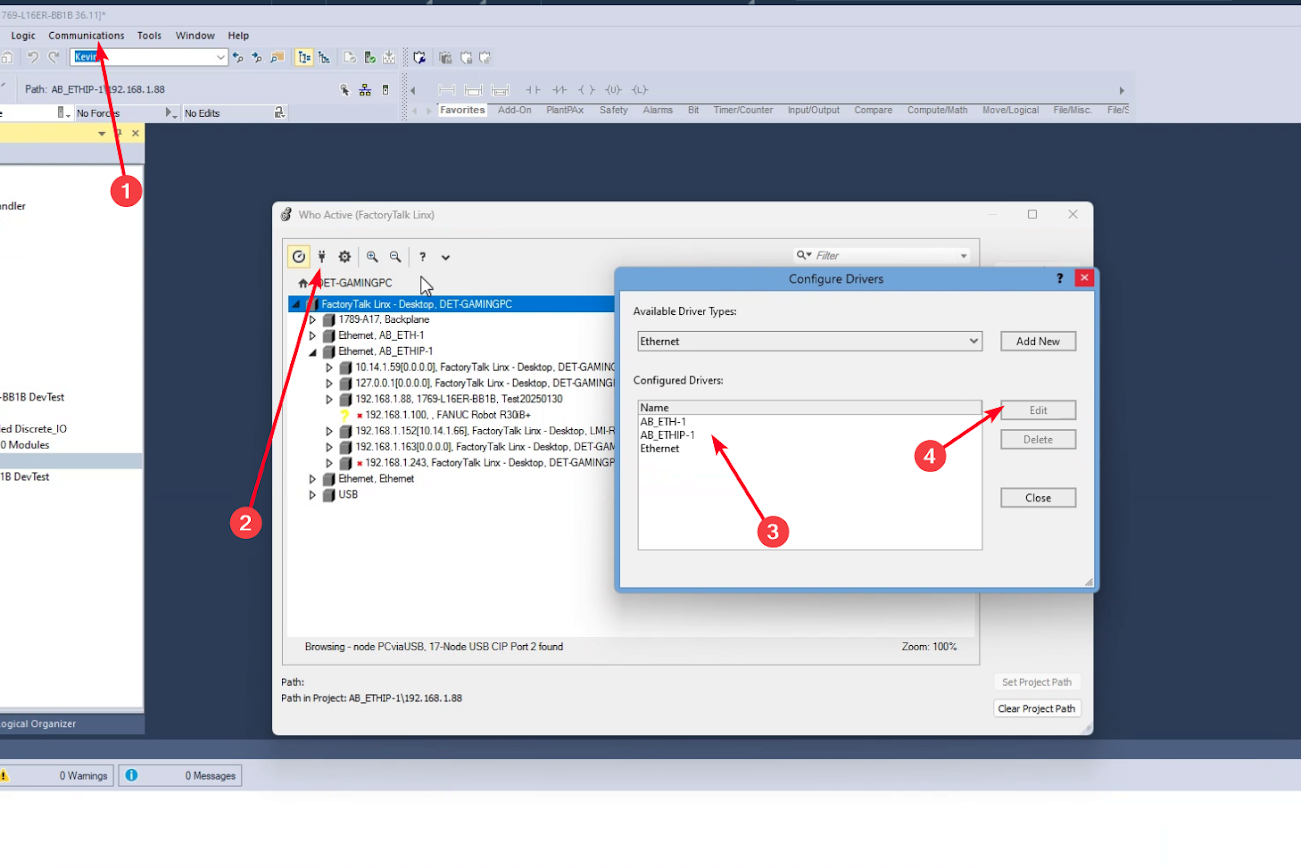Image resolution: width=1301 pixels, height=868 pixels.
Task: Click the Find Previous icon beside search box
Action: (x=238, y=58)
